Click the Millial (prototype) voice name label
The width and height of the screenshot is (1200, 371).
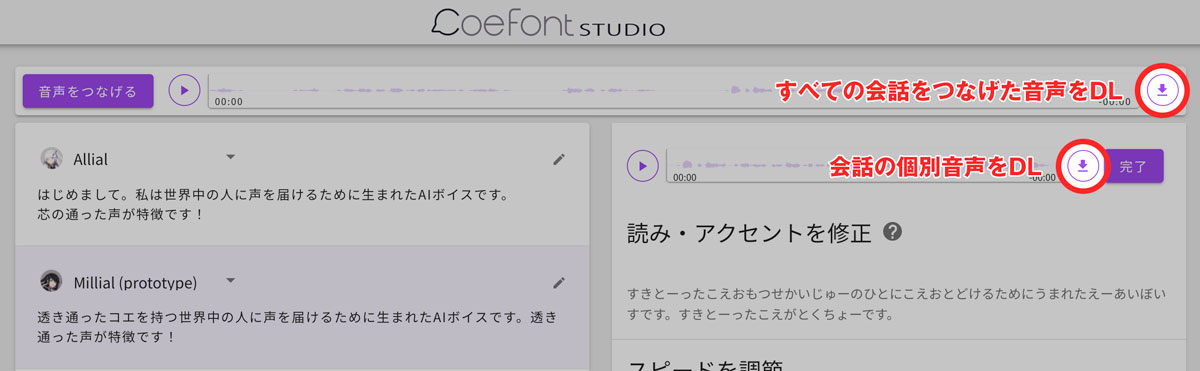(135, 283)
